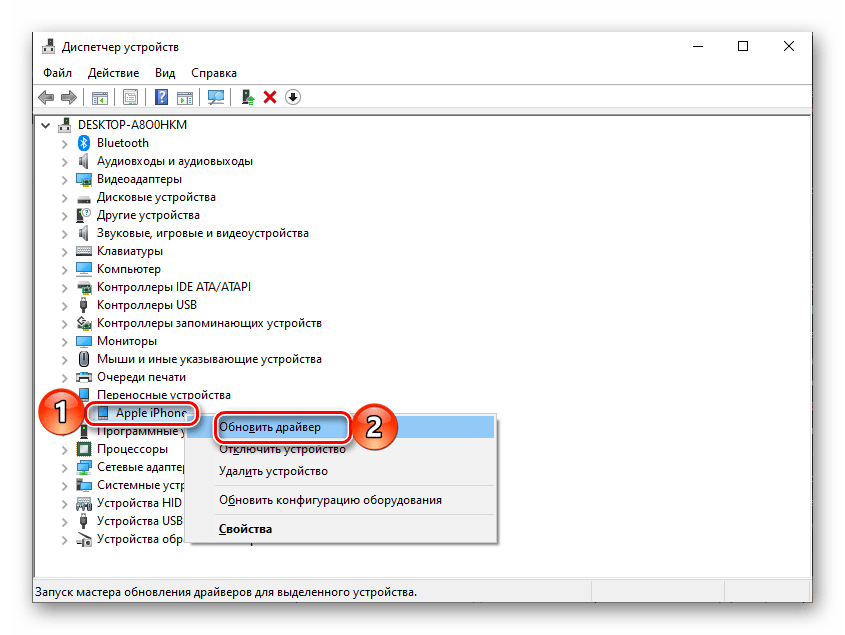845x635 pixels.
Task: Expand the Bluetooth category
Action: click(x=65, y=144)
